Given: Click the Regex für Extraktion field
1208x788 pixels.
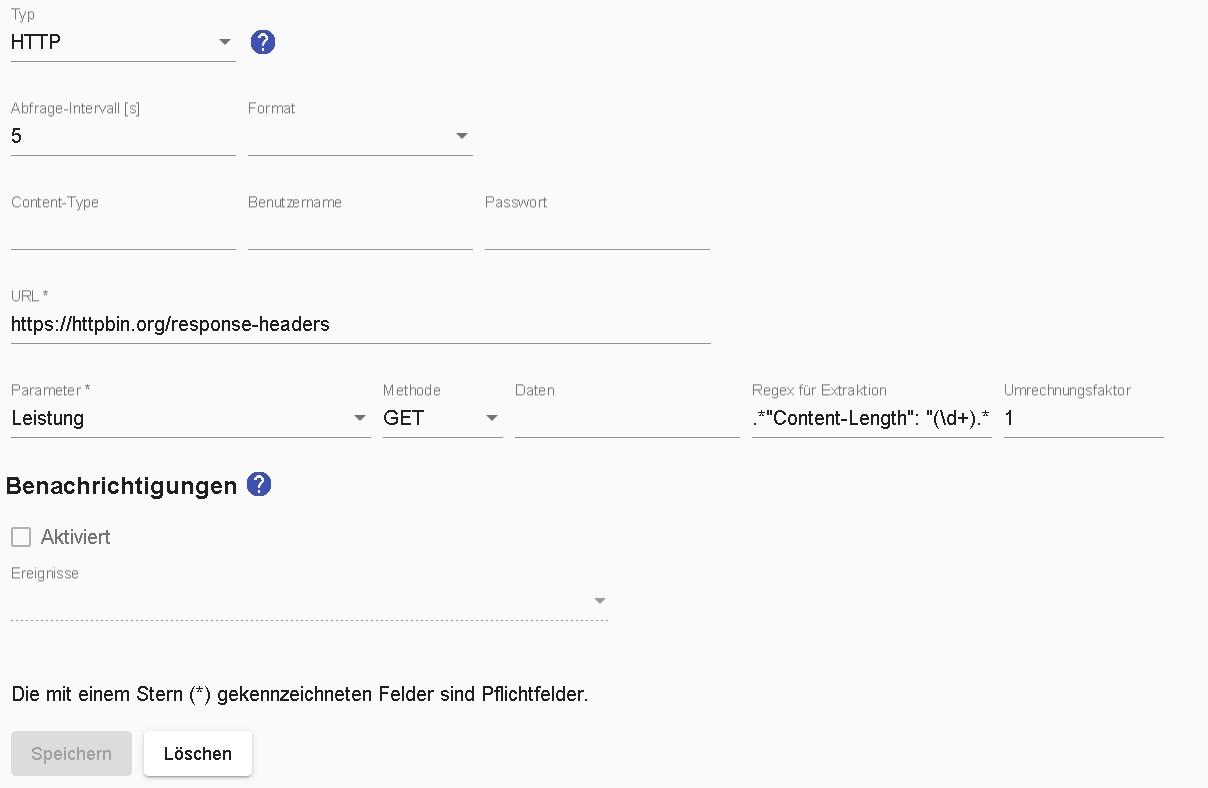Looking at the screenshot, I should (x=871, y=419).
